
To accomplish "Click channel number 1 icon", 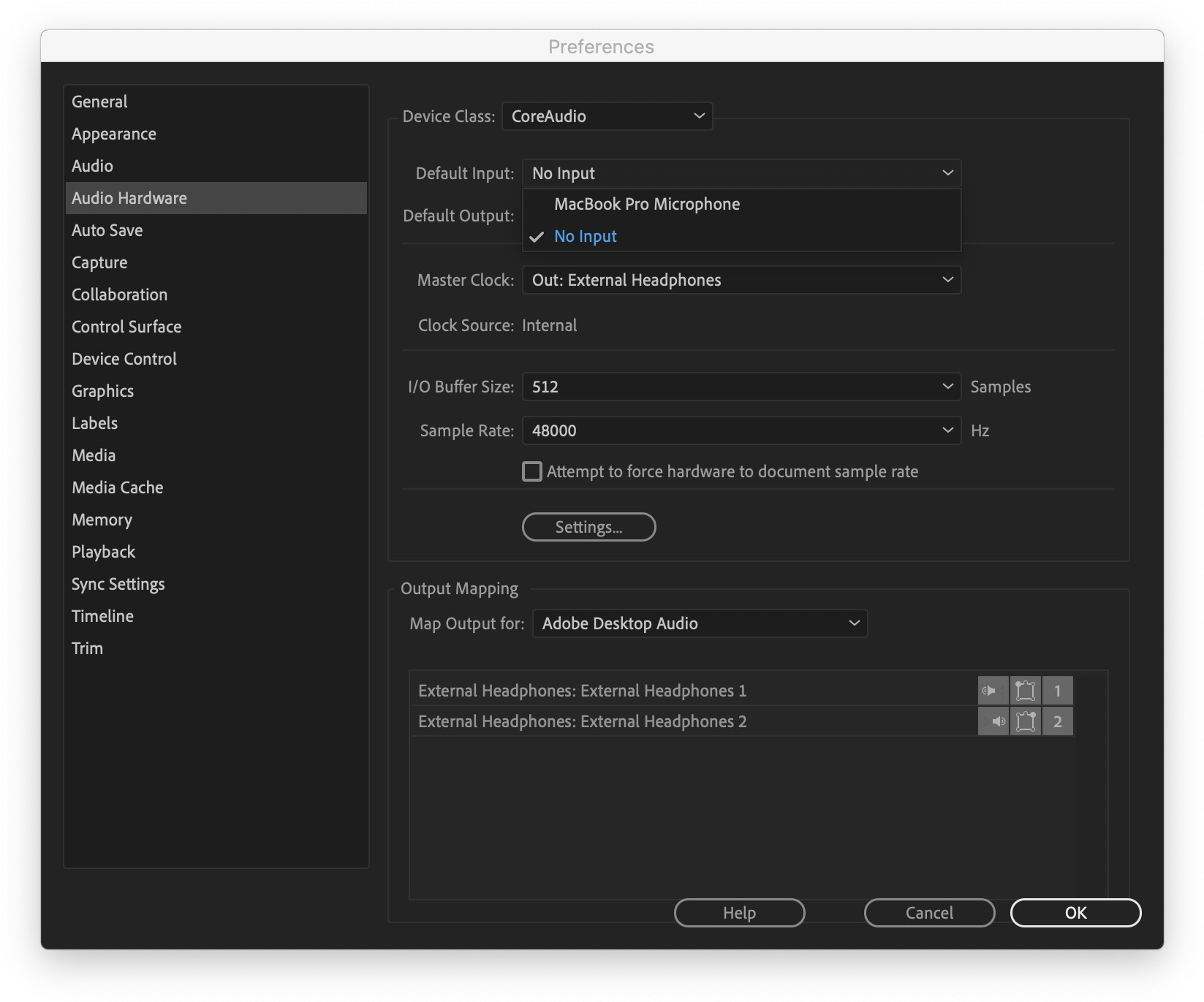I will [1057, 691].
